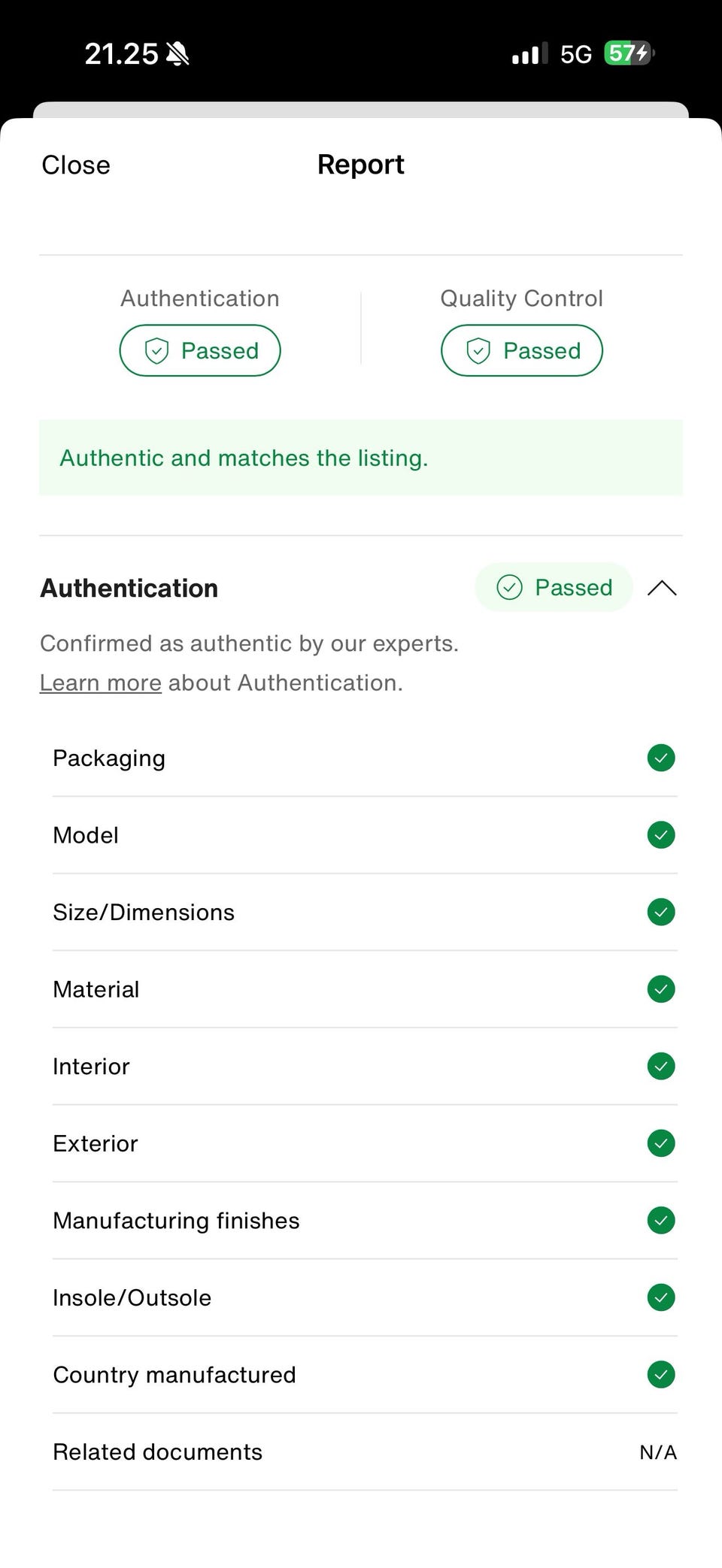Tap the battery indicator in status bar
The height and width of the screenshot is (1568, 722).
(x=629, y=53)
